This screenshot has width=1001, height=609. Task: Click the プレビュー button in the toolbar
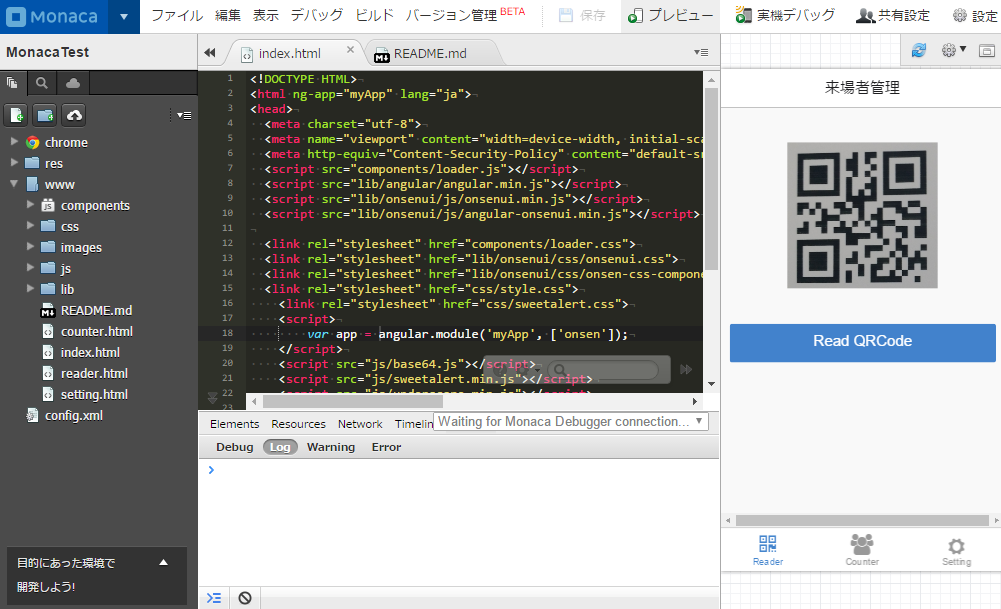(671, 16)
